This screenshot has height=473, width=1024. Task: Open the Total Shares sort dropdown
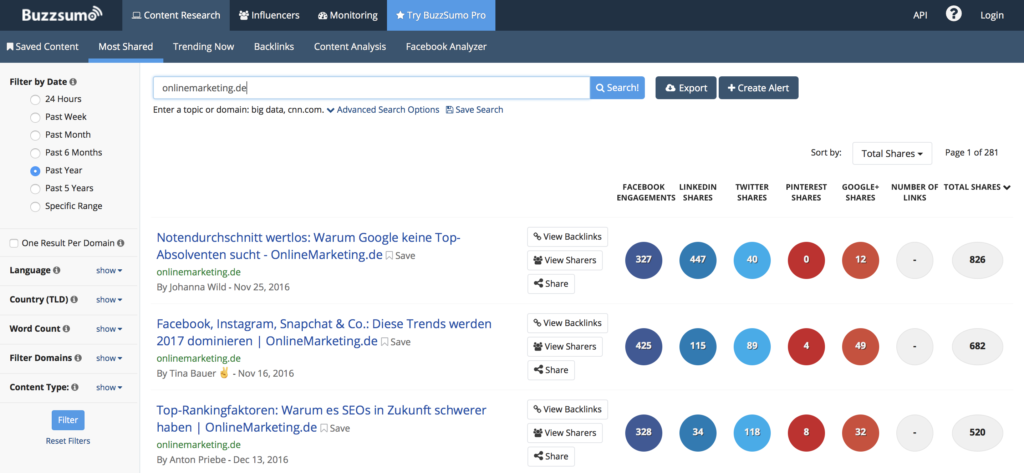click(x=892, y=154)
